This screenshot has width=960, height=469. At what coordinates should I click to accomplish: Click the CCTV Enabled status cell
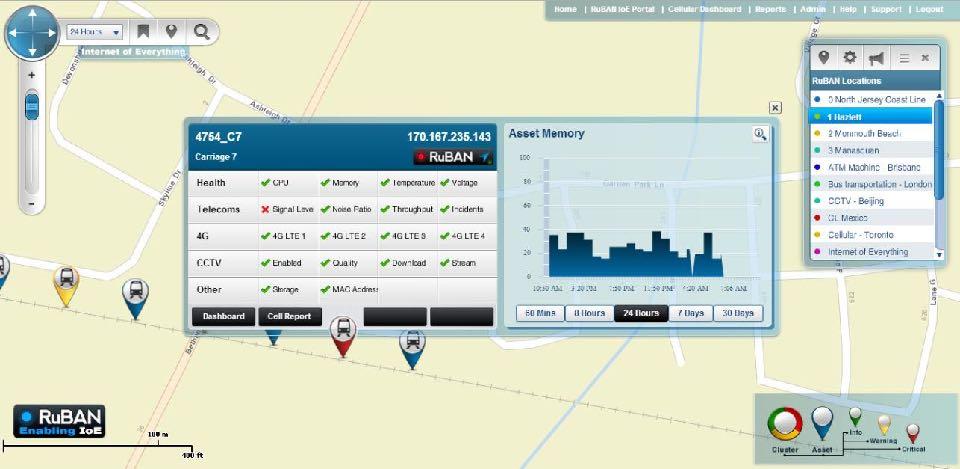coord(288,263)
